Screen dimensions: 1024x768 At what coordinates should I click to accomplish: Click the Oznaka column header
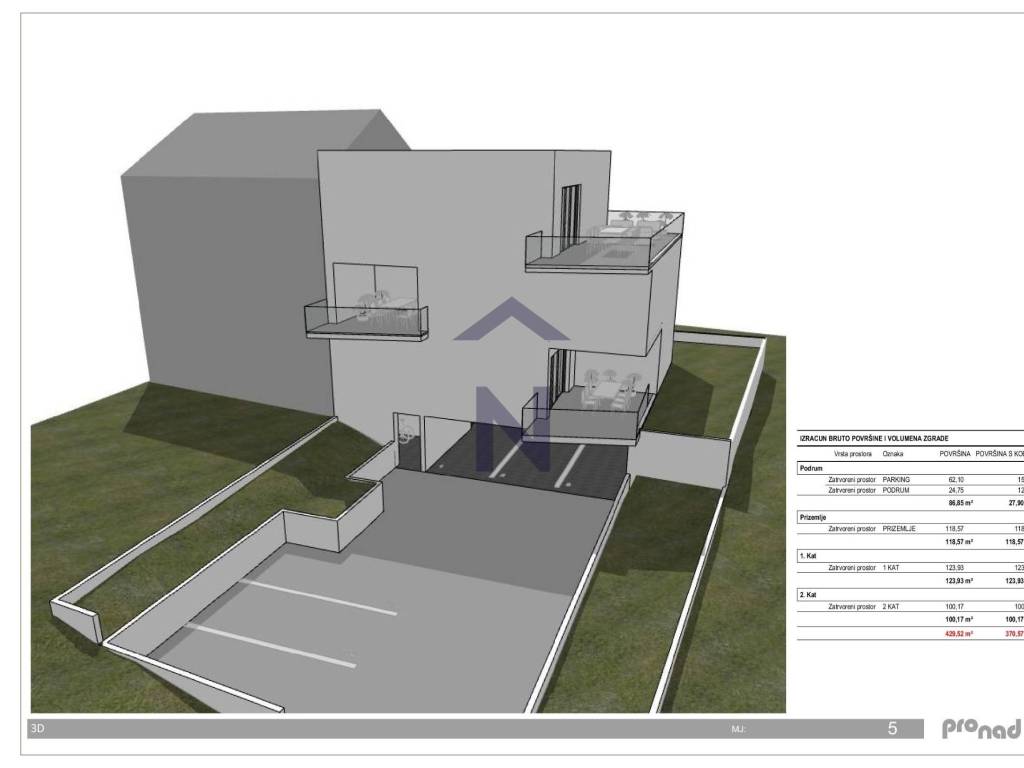point(893,454)
